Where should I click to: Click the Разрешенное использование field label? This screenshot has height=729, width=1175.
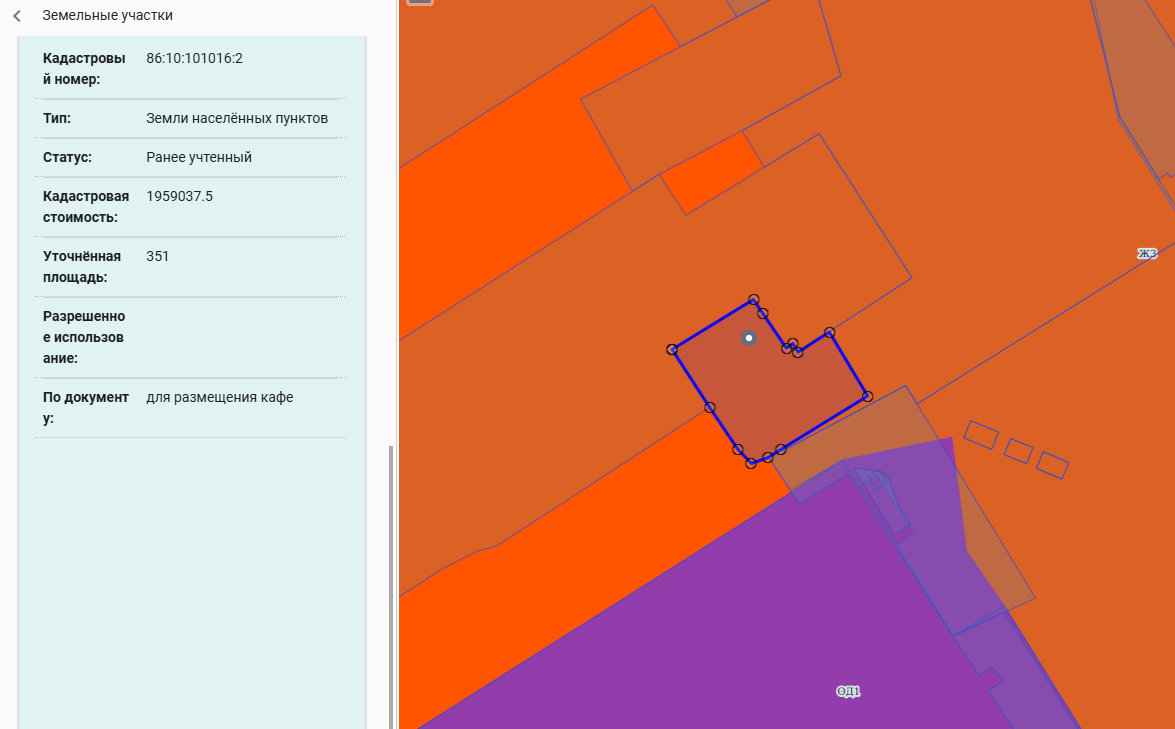[x=84, y=337]
